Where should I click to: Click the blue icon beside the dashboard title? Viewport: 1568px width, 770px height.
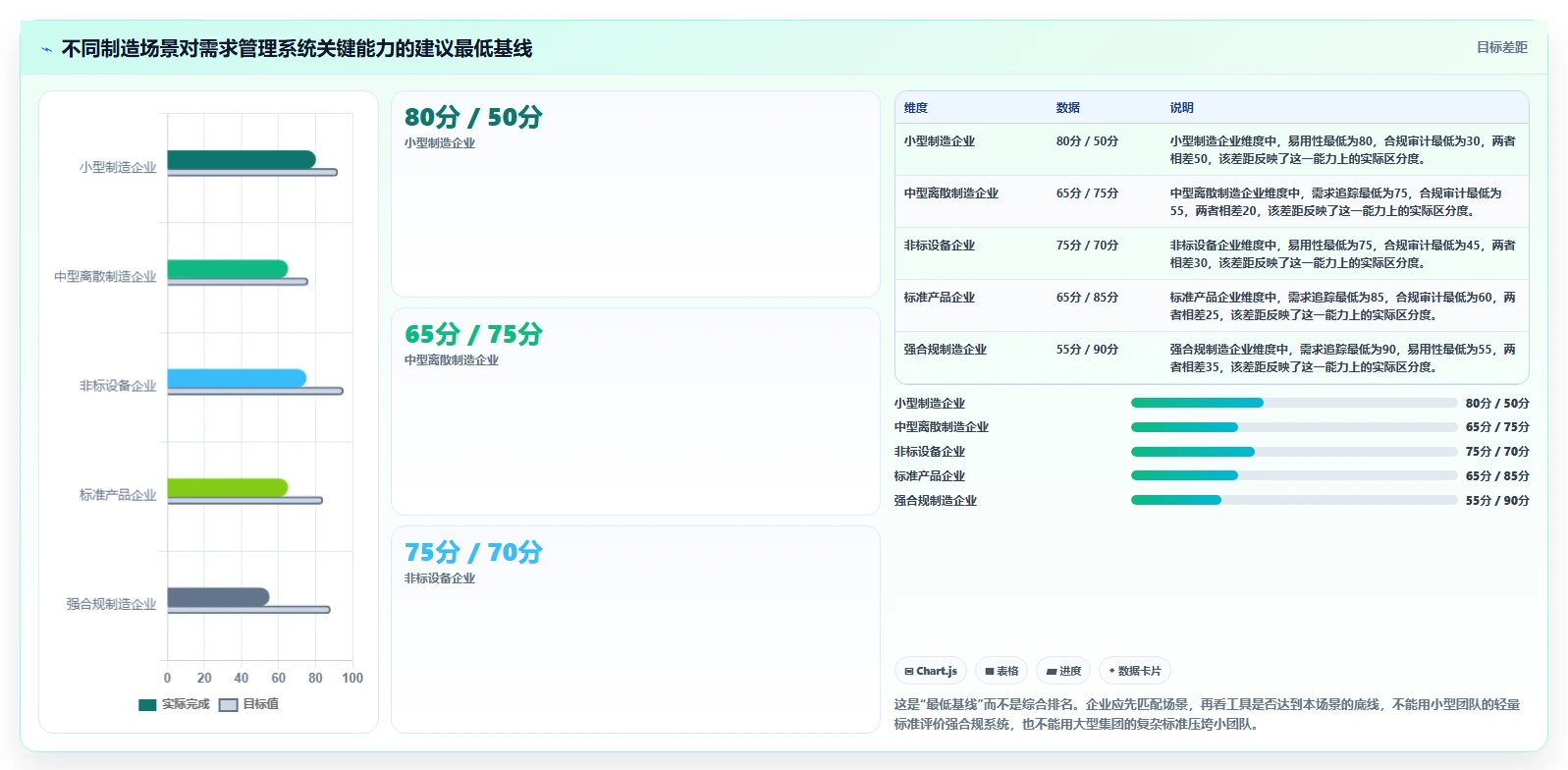[x=46, y=49]
